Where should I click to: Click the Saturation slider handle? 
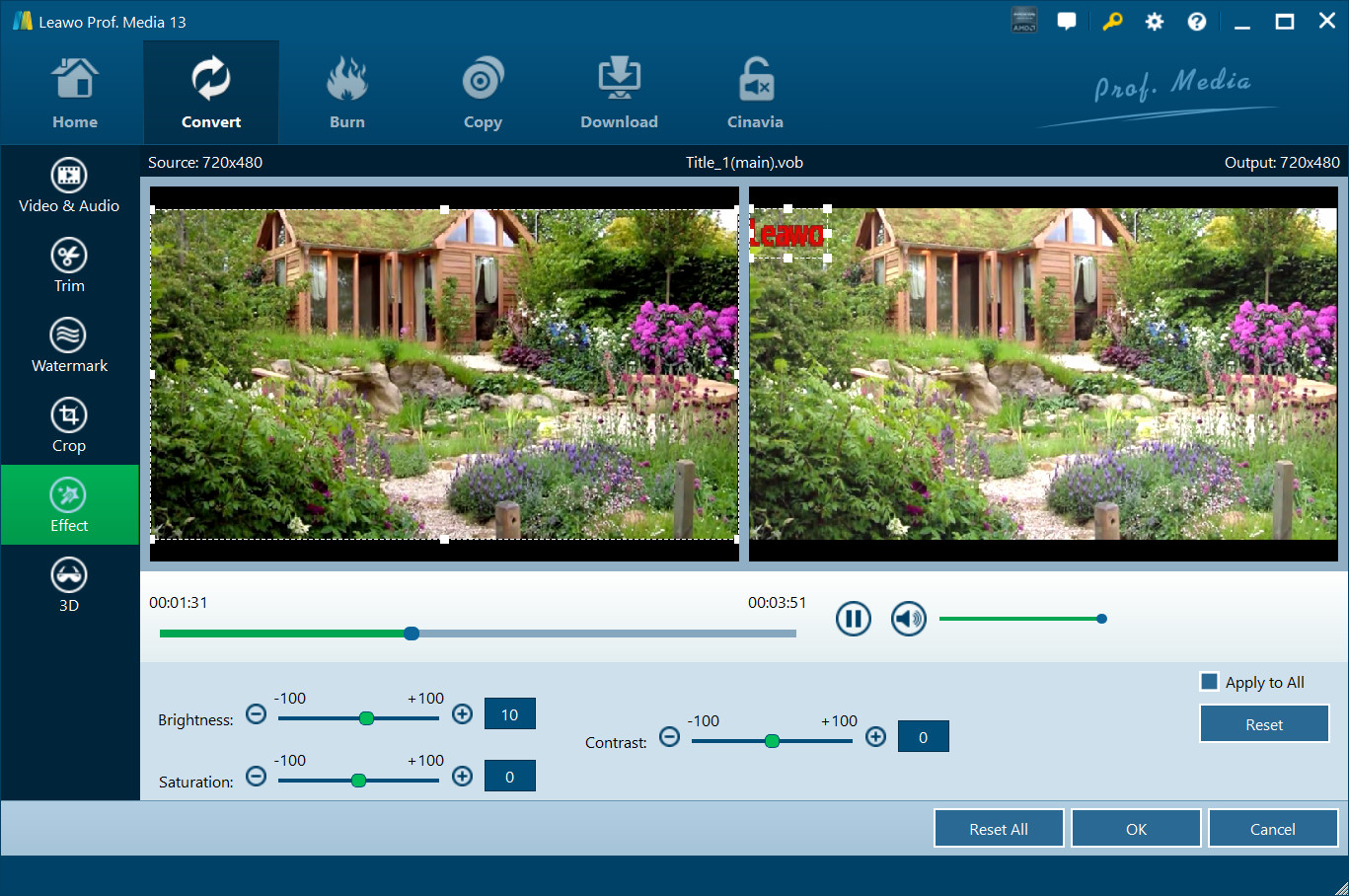tap(358, 781)
